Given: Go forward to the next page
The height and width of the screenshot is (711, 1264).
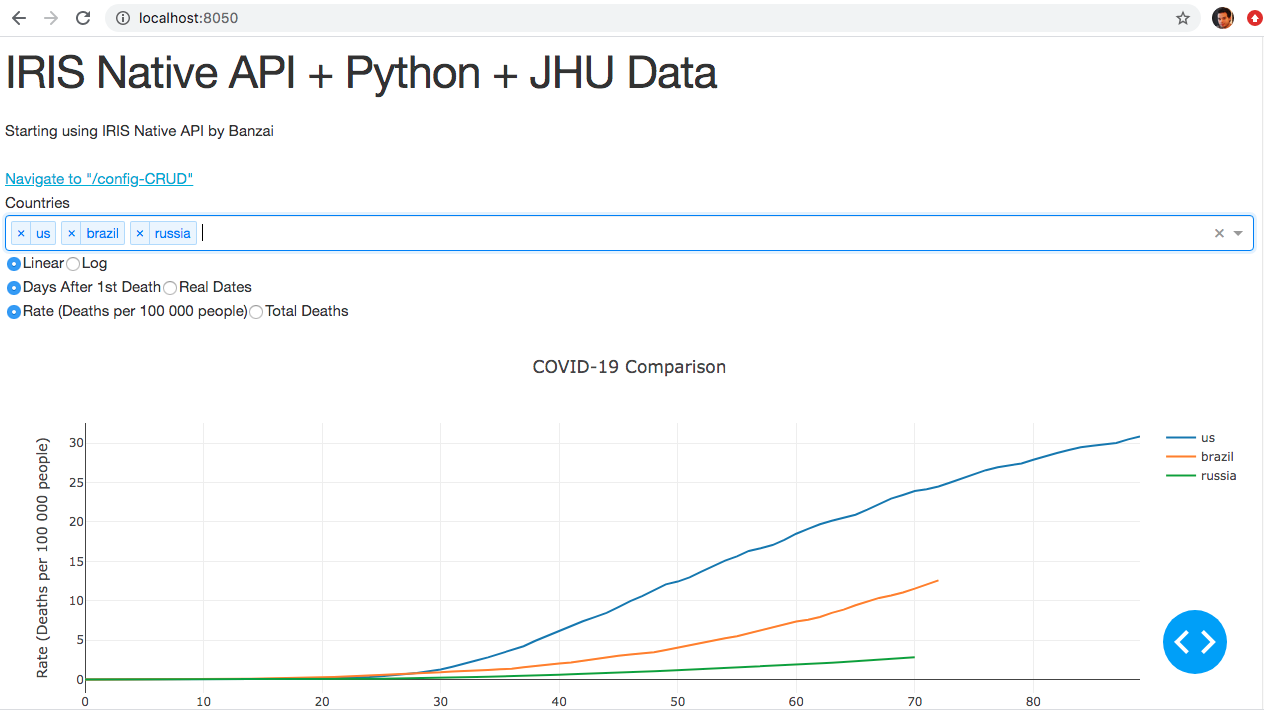Looking at the screenshot, I should coord(51,18).
